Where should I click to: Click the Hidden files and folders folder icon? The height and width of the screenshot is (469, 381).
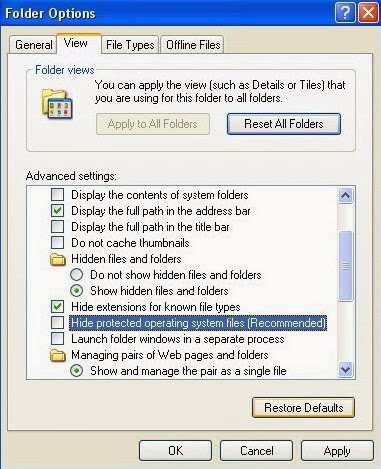click(x=58, y=259)
